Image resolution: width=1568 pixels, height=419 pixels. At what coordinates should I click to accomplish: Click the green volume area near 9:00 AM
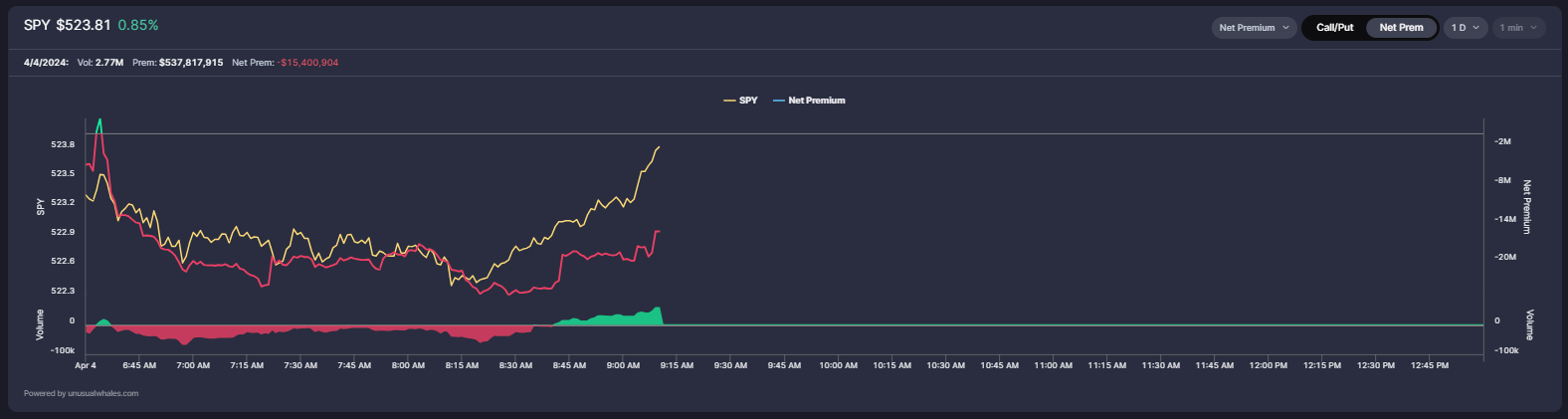[624, 318]
